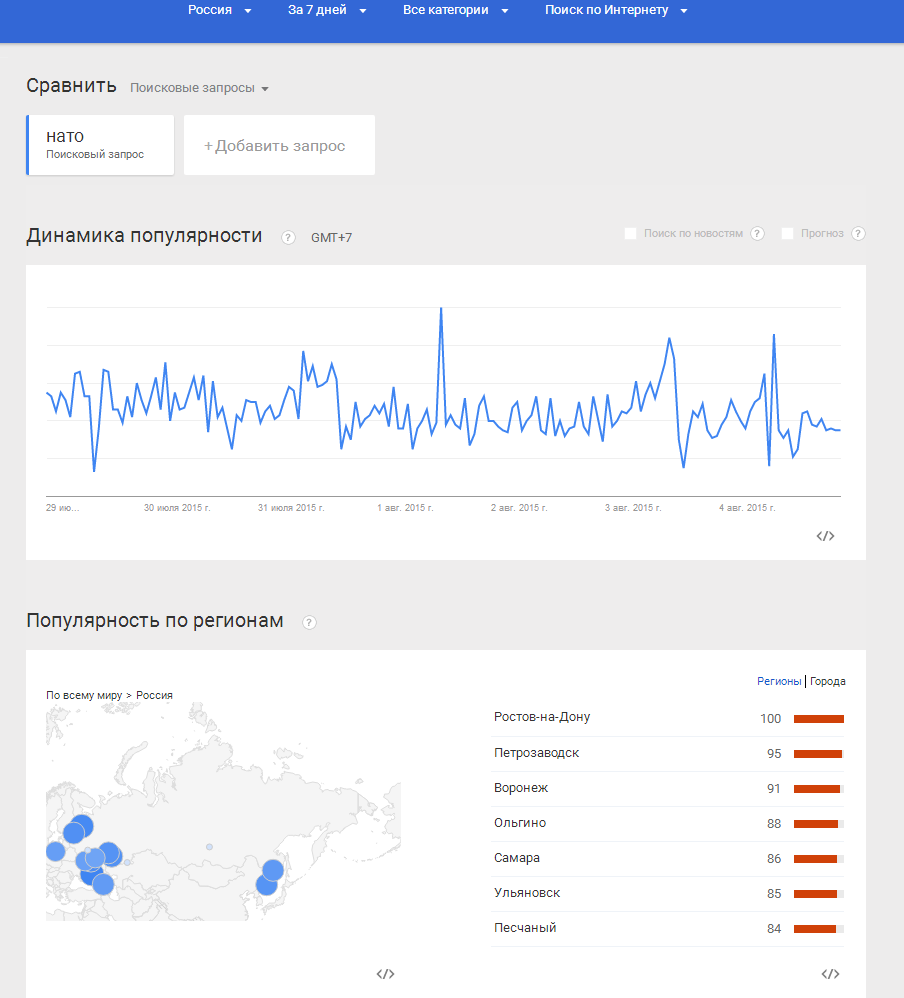Switch to the Города tab
Image resolution: width=904 pixels, height=998 pixels.
828,681
